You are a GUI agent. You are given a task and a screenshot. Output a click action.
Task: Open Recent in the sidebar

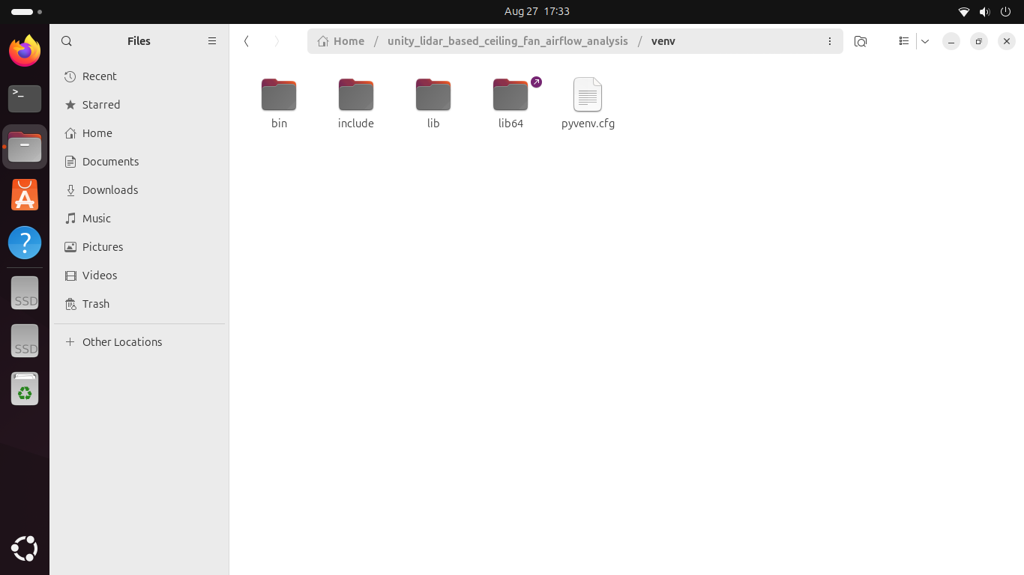(x=139, y=76)
